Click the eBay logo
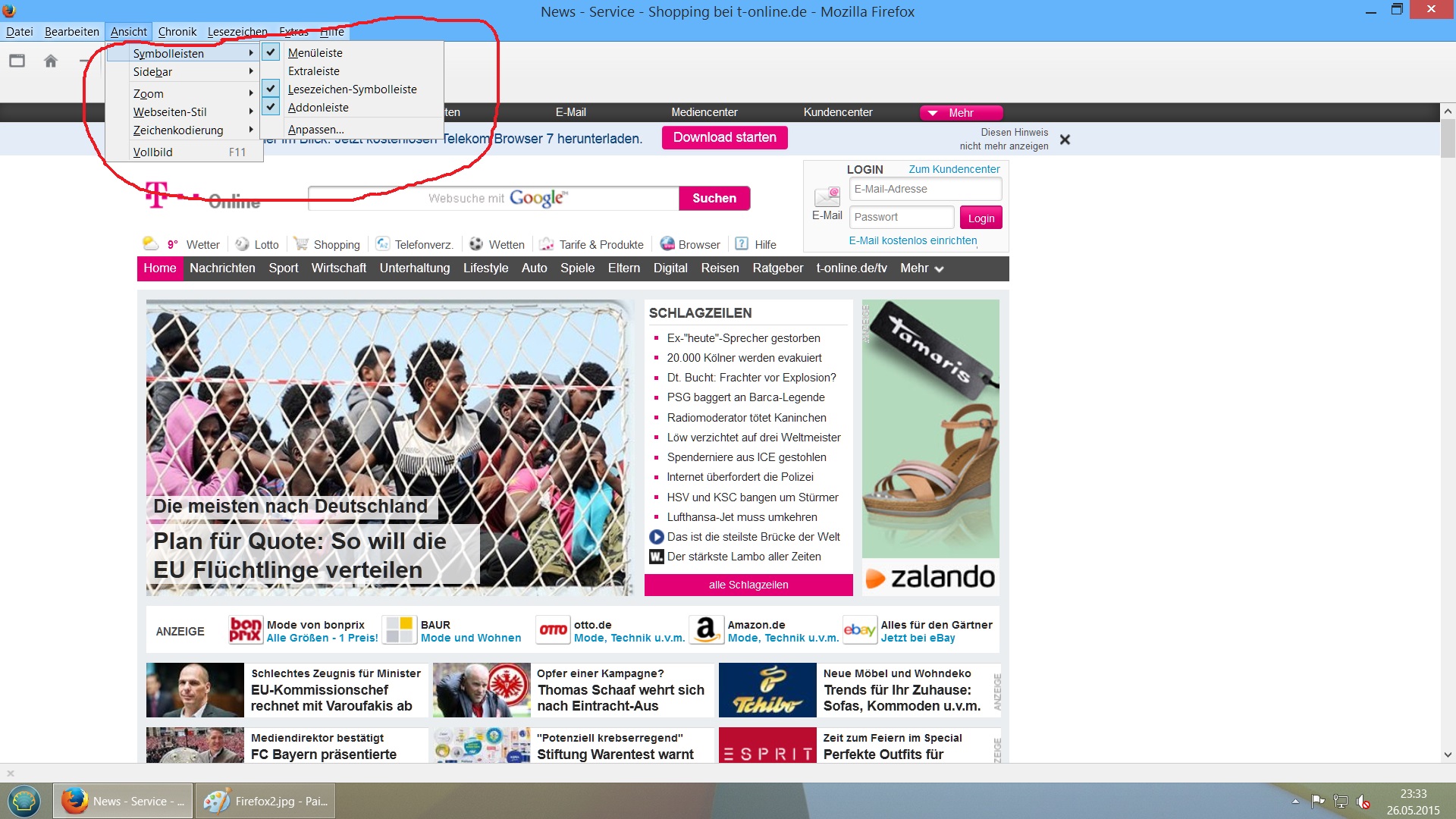 click(x=859, y=630)
